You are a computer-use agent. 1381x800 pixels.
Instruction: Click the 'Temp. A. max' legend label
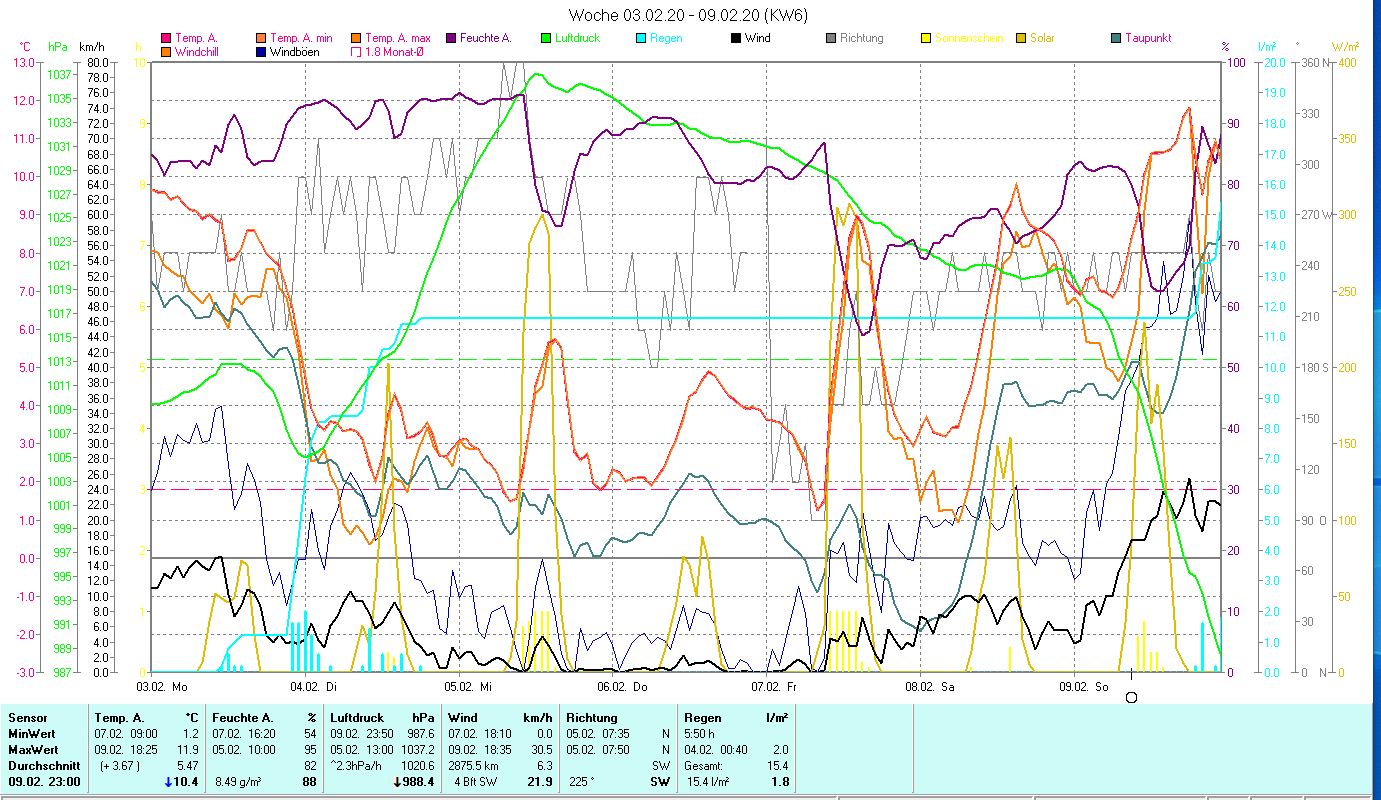pos(398,38)
